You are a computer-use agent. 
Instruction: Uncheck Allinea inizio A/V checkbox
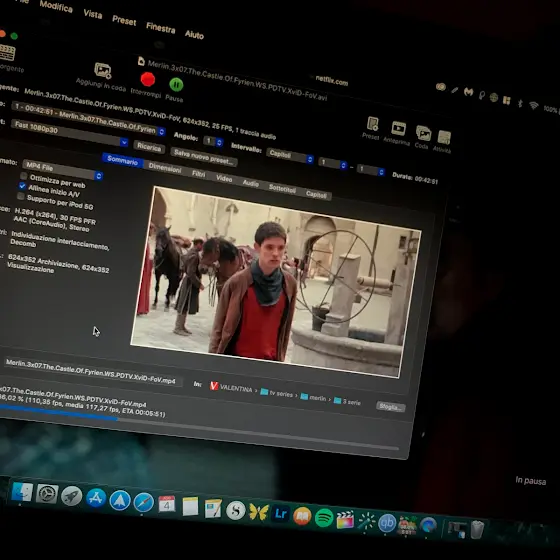(x=22, y=186)
